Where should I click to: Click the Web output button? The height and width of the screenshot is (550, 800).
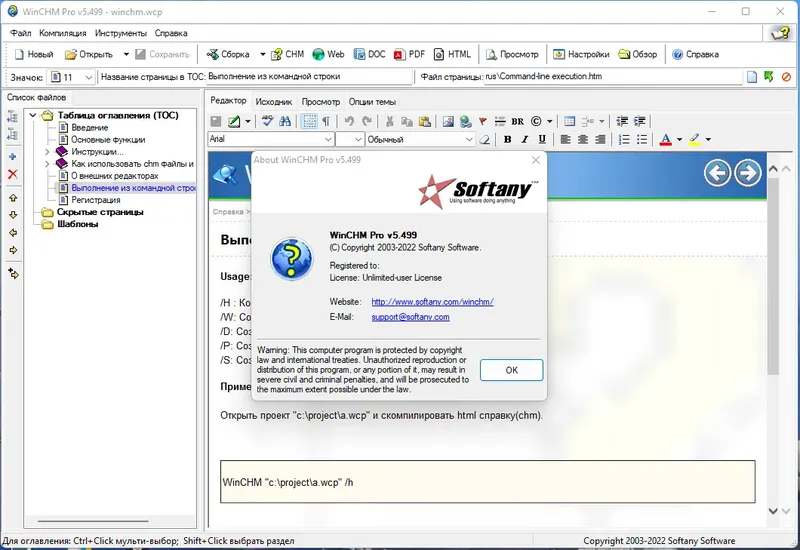click(x=328, y=54)
